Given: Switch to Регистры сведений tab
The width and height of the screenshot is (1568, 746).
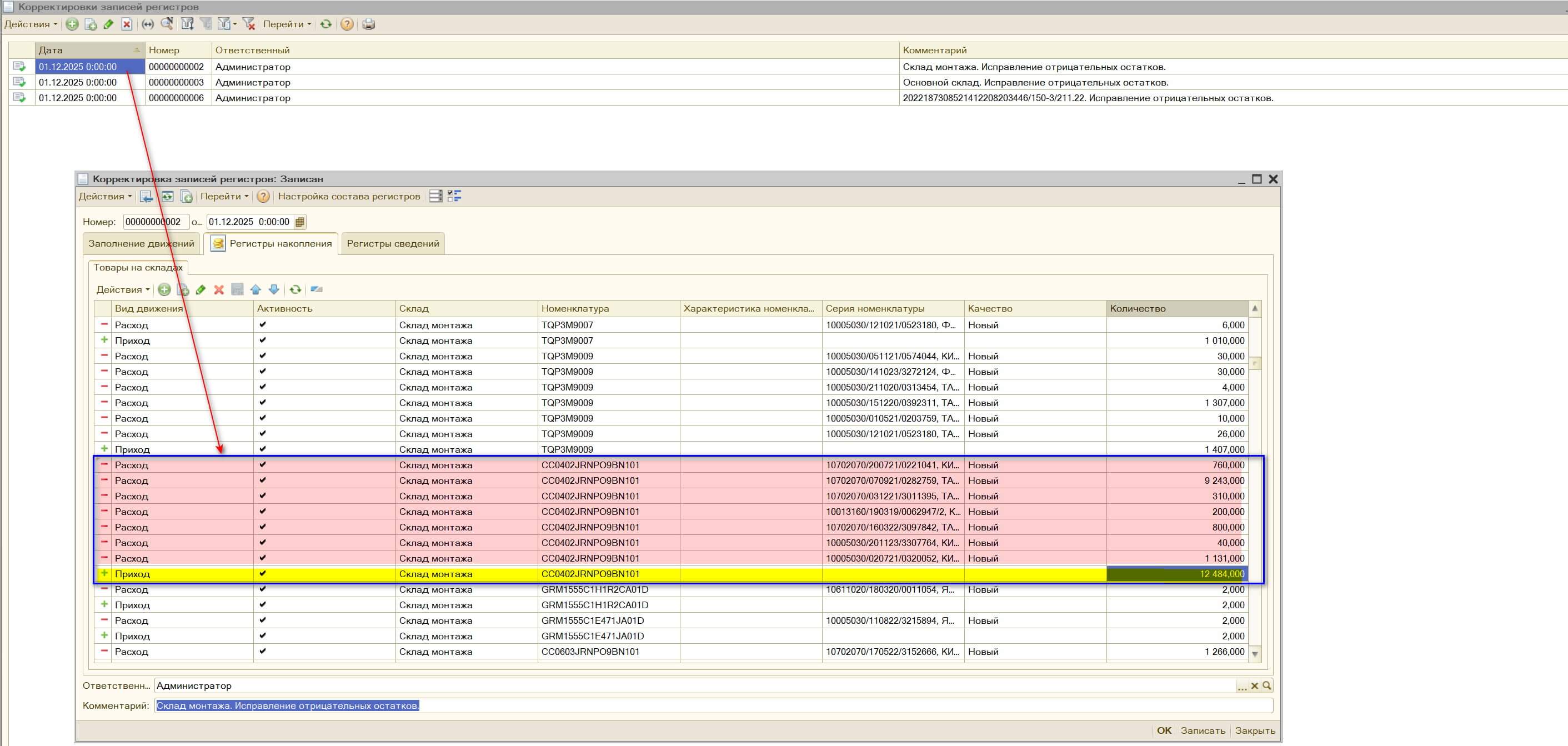Looking at the screenshot, I should coord(393,244).
